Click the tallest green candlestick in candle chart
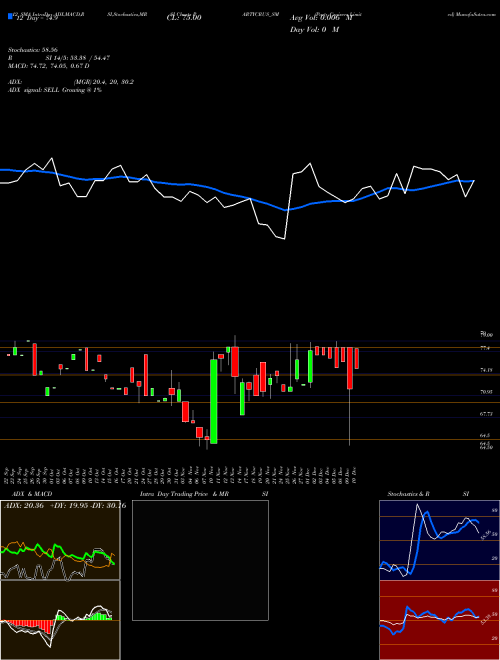The width and height of the screenshot is (500, 660). (x=214, y=401)
